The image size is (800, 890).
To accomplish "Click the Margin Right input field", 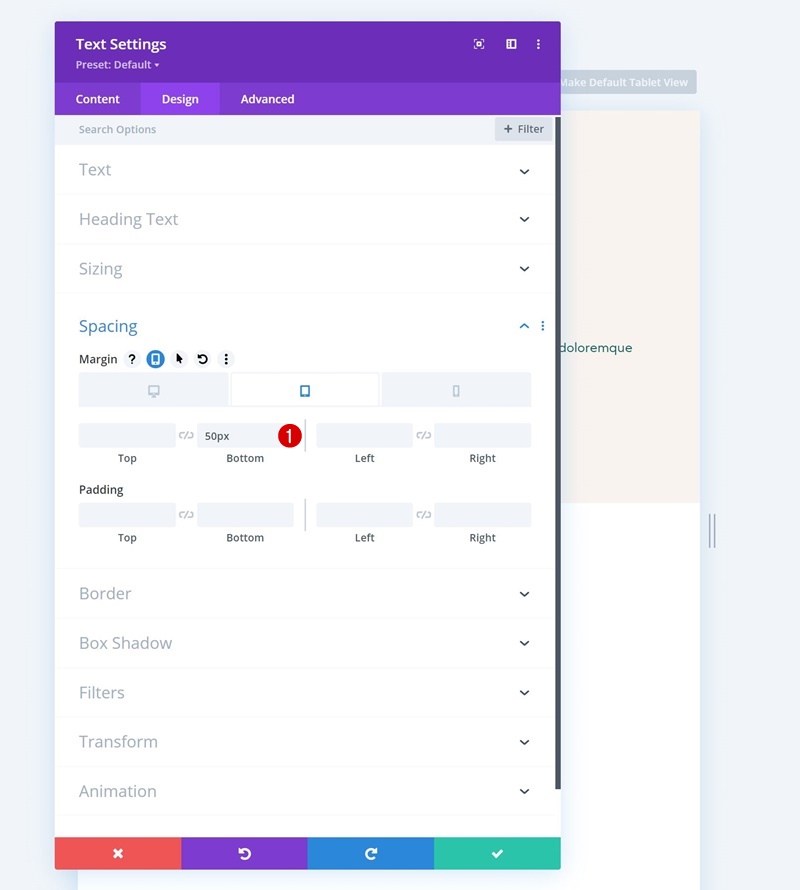I will tap(483, 435).
